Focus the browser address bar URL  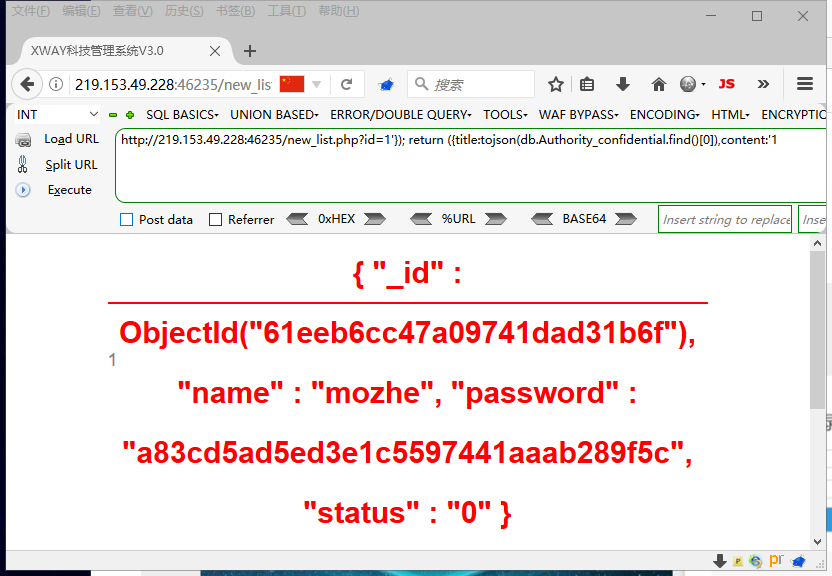tap(173, 84)
